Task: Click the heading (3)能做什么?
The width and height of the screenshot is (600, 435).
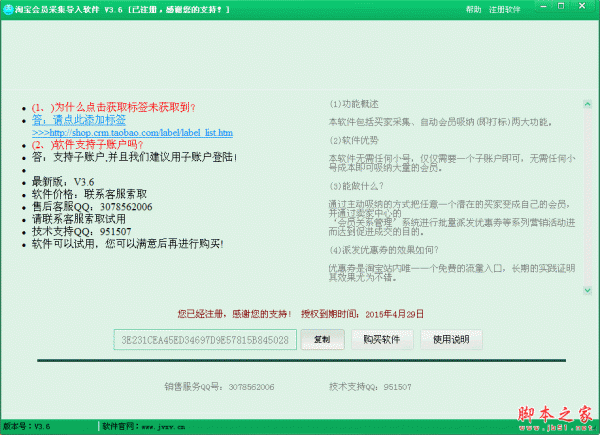Action: 356,186
